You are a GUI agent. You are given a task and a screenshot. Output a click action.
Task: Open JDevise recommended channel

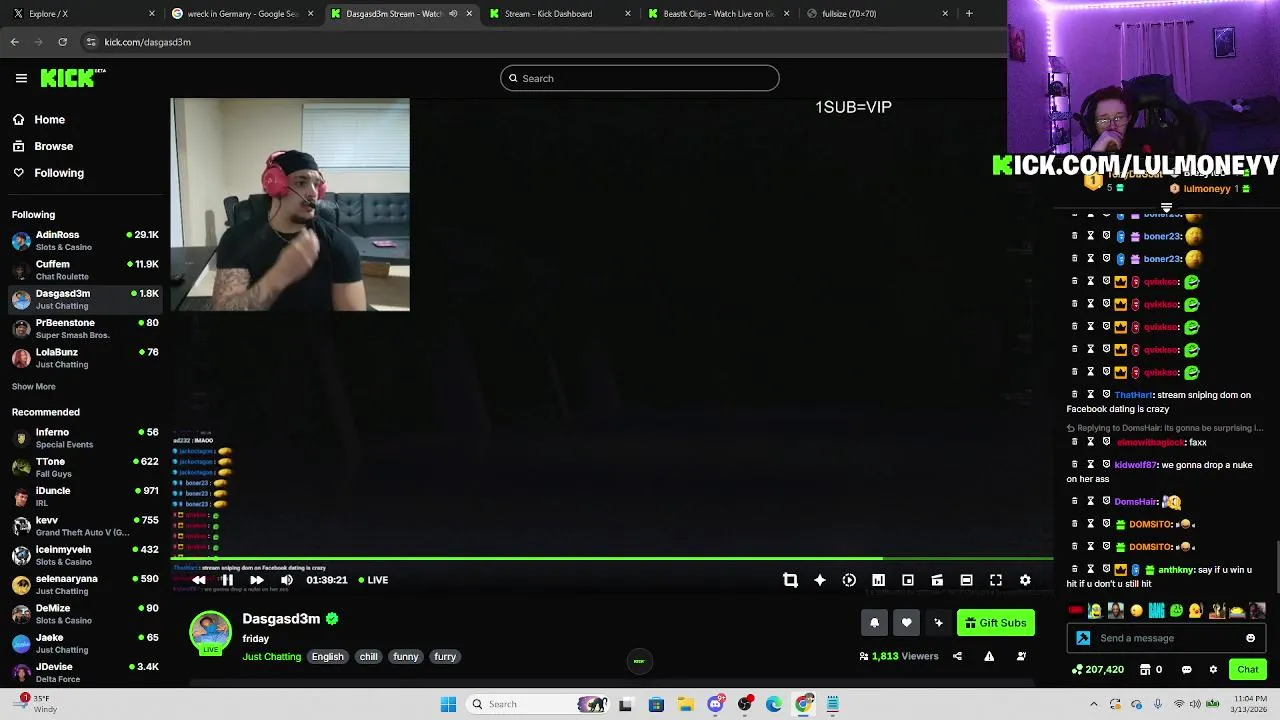[x=84, y=673]
